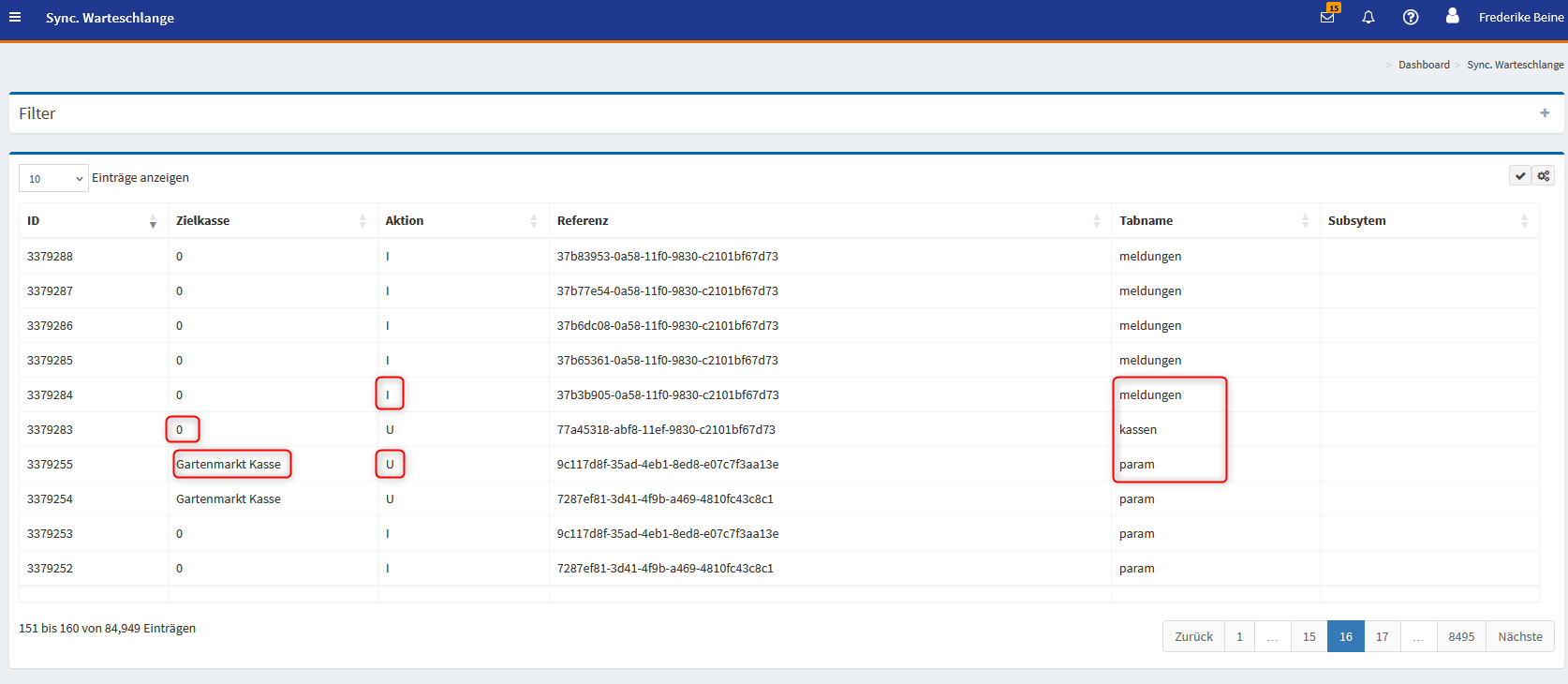Open the hamburger sidebar menu
Screen dimensions: 1568x684
click(x=15, y=18)
